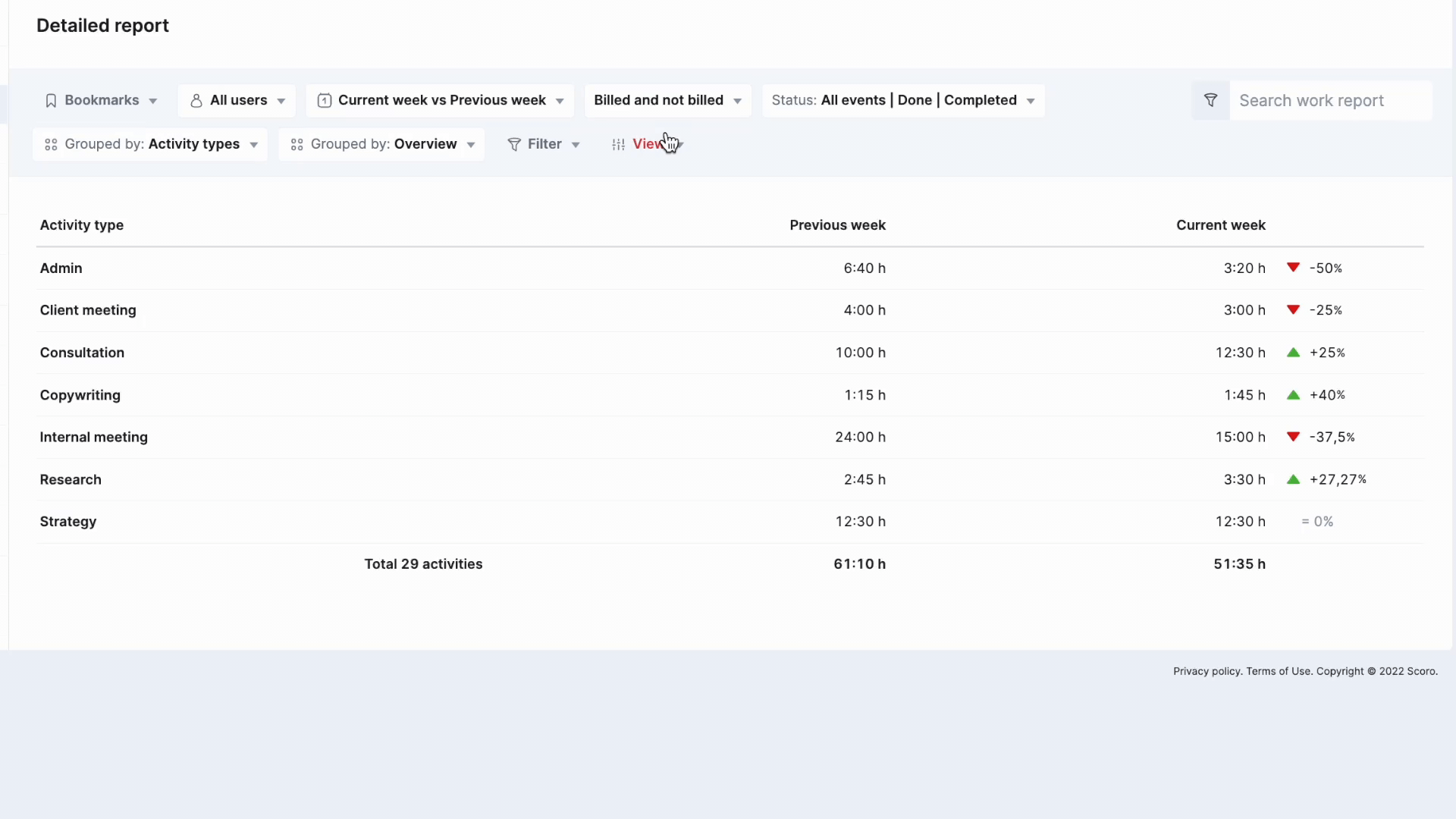Click the Current week column header

(1221, 225)
